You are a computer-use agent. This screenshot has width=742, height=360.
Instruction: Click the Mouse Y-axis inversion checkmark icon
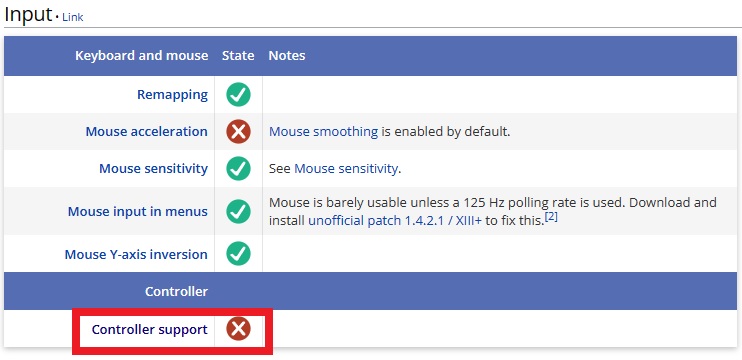(238, 254)
